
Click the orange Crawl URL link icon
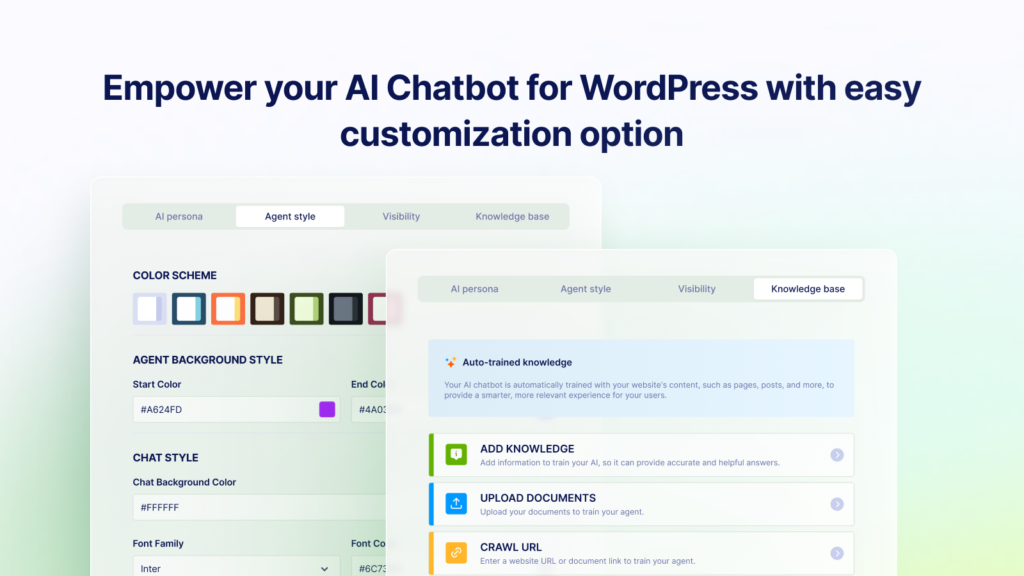(x=456, y=552)
